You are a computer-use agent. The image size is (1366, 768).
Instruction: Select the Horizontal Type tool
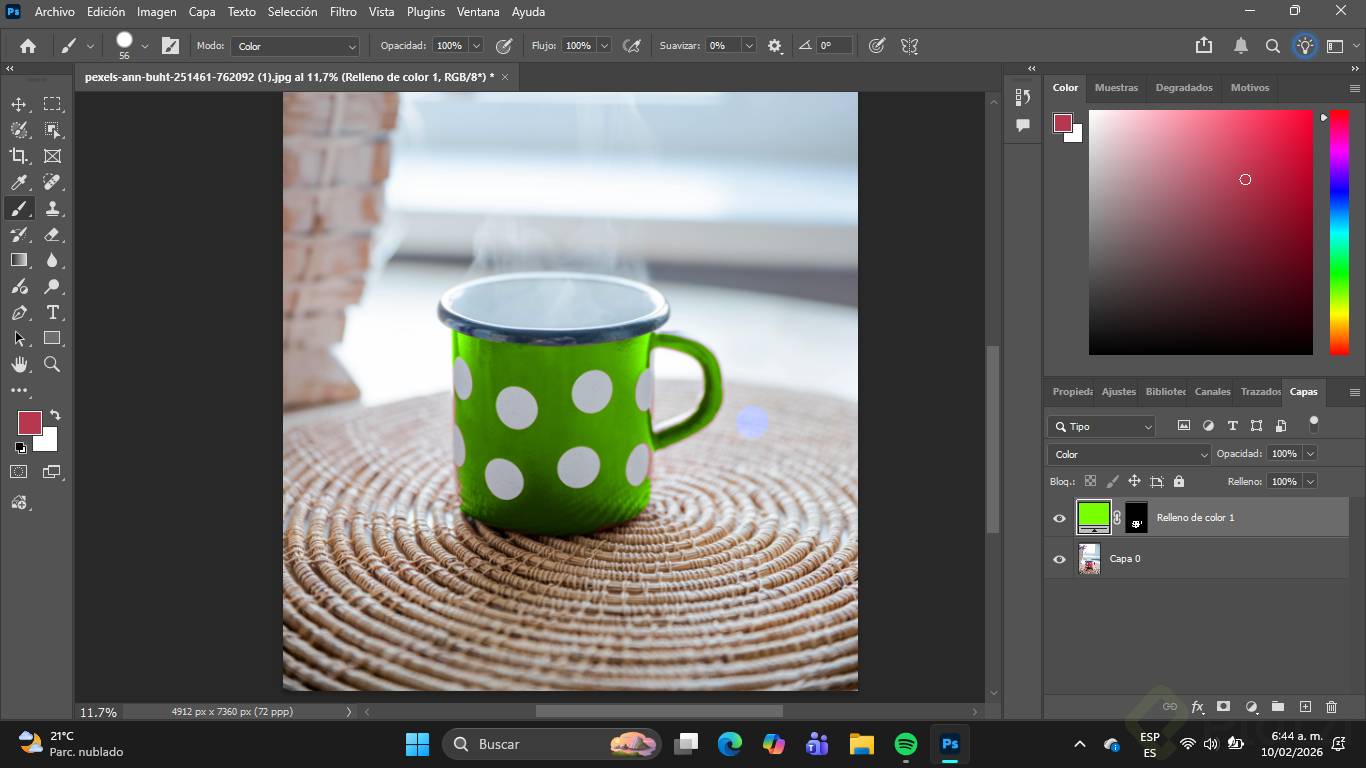(x=52, y=312)
